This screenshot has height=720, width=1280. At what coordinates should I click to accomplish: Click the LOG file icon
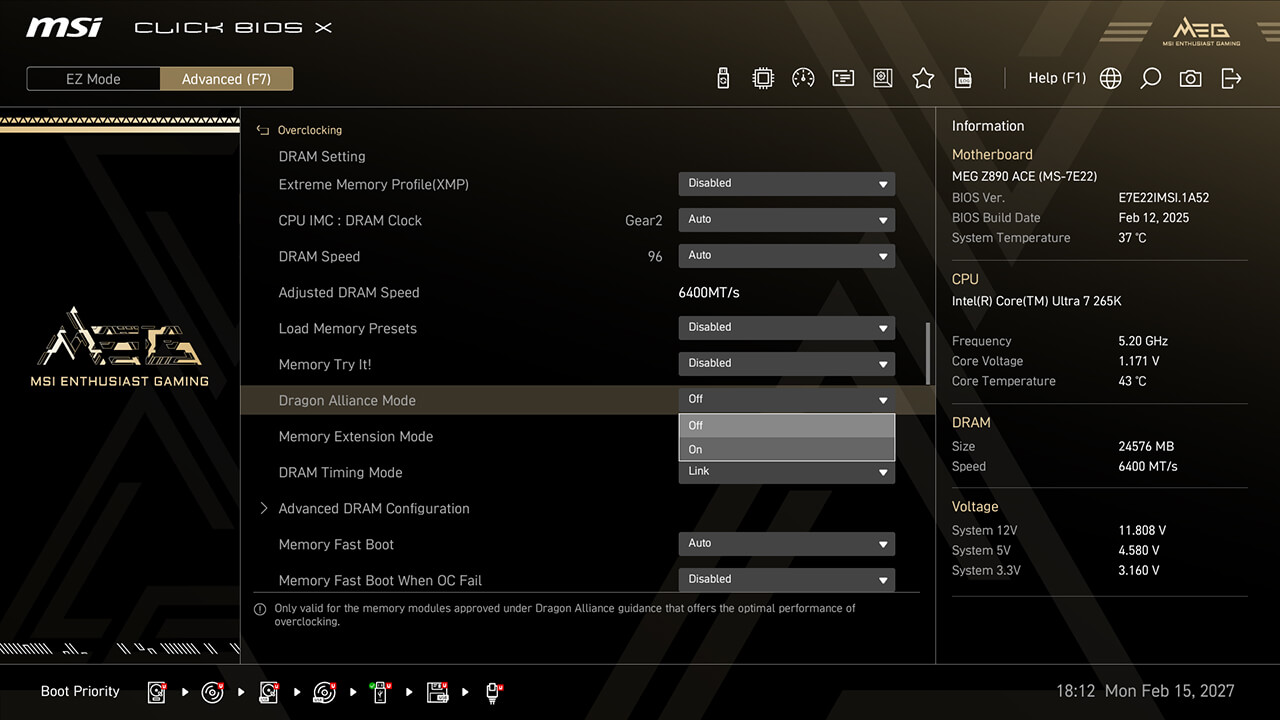tap(963, 78)
